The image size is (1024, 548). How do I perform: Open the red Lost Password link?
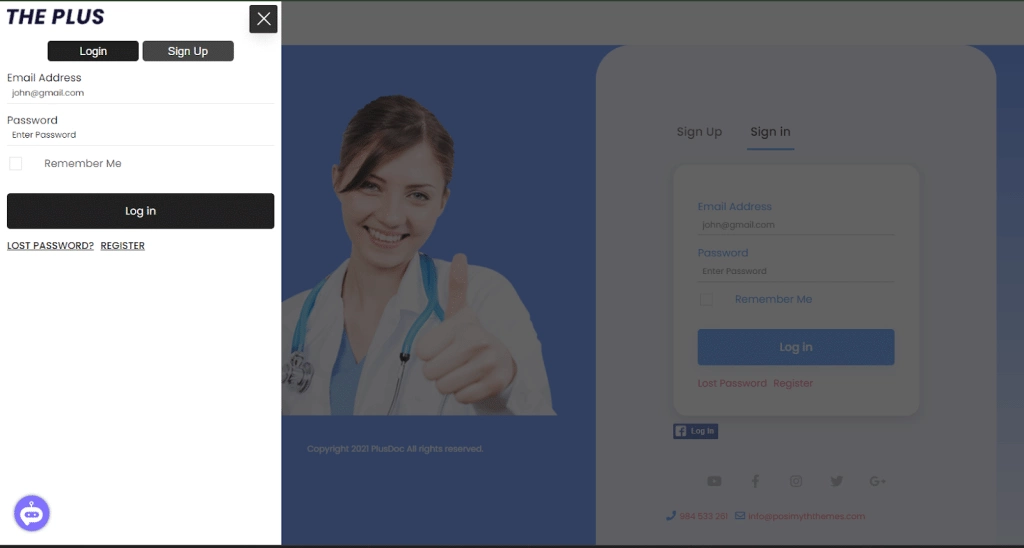(731, 383)
